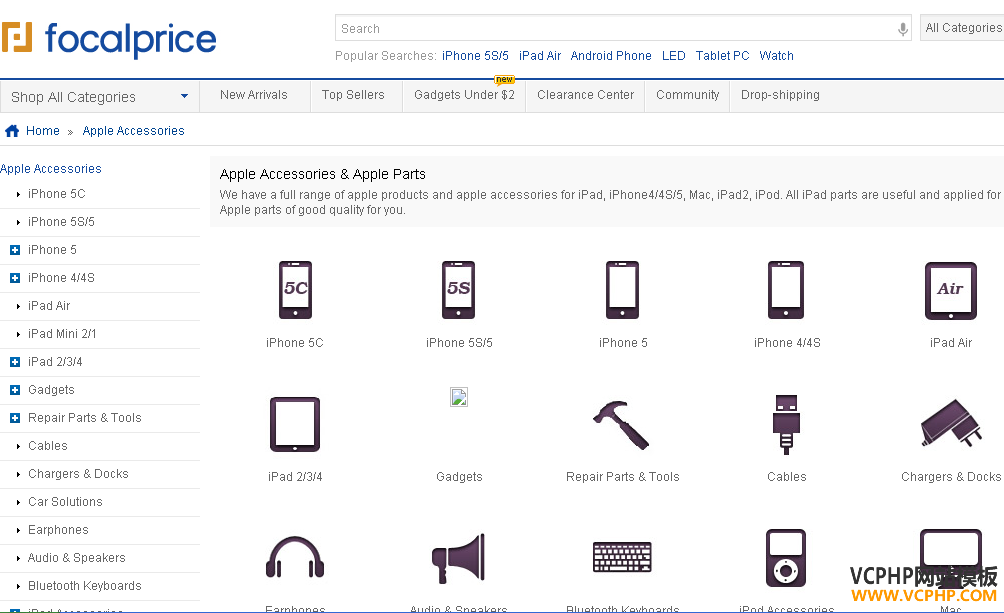This screenshot has width=1004, height=613.
Task: Select Cables in the sidebar
Action: pyautogui.click(x=47, y=446)
